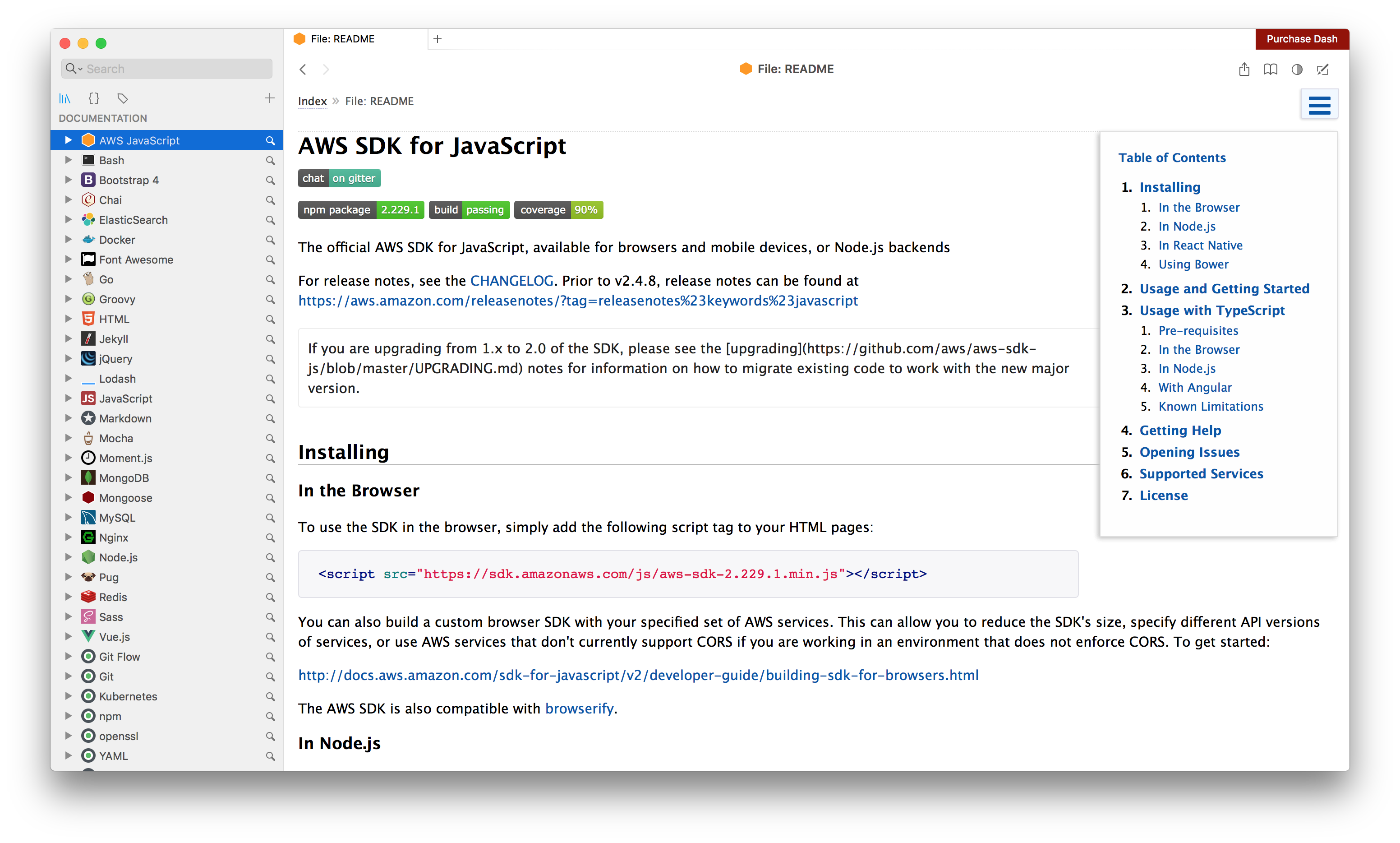Toggle the Table of Contents hamburger button
Image resolution: width=1400 pixels, height=843 pixels.
[1319, 105]
